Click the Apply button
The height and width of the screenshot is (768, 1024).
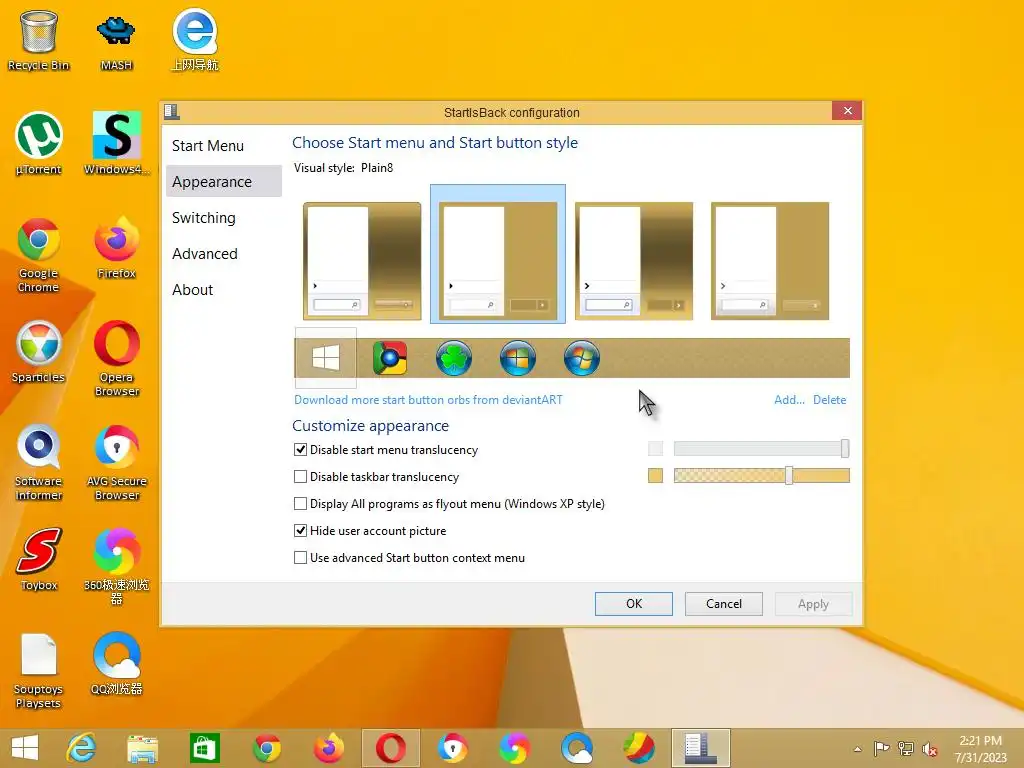pos(813,603)
